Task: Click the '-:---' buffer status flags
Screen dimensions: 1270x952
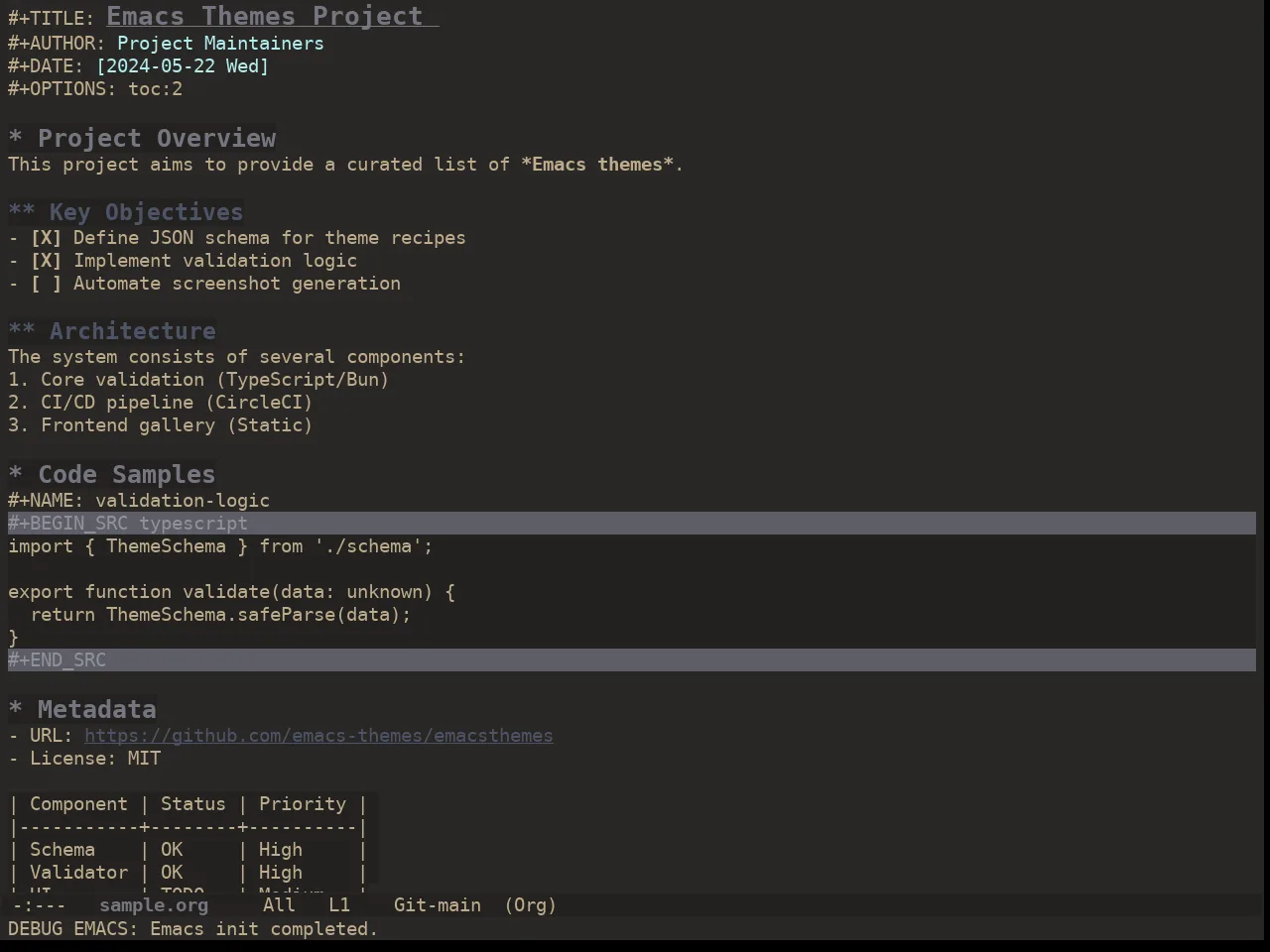Action: tap(40, 905)
